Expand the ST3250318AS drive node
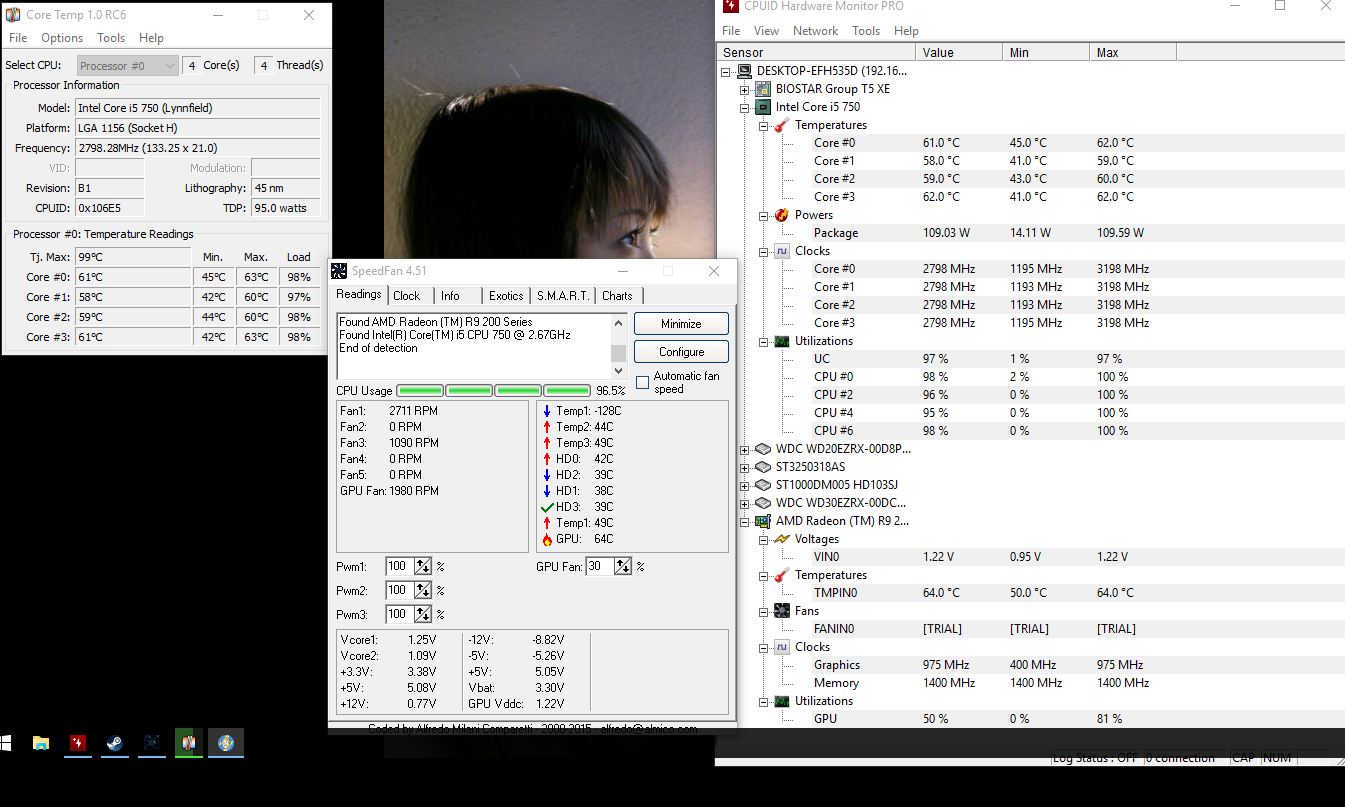This screenshot has height=807, width=1345. [x=744, y=467]
